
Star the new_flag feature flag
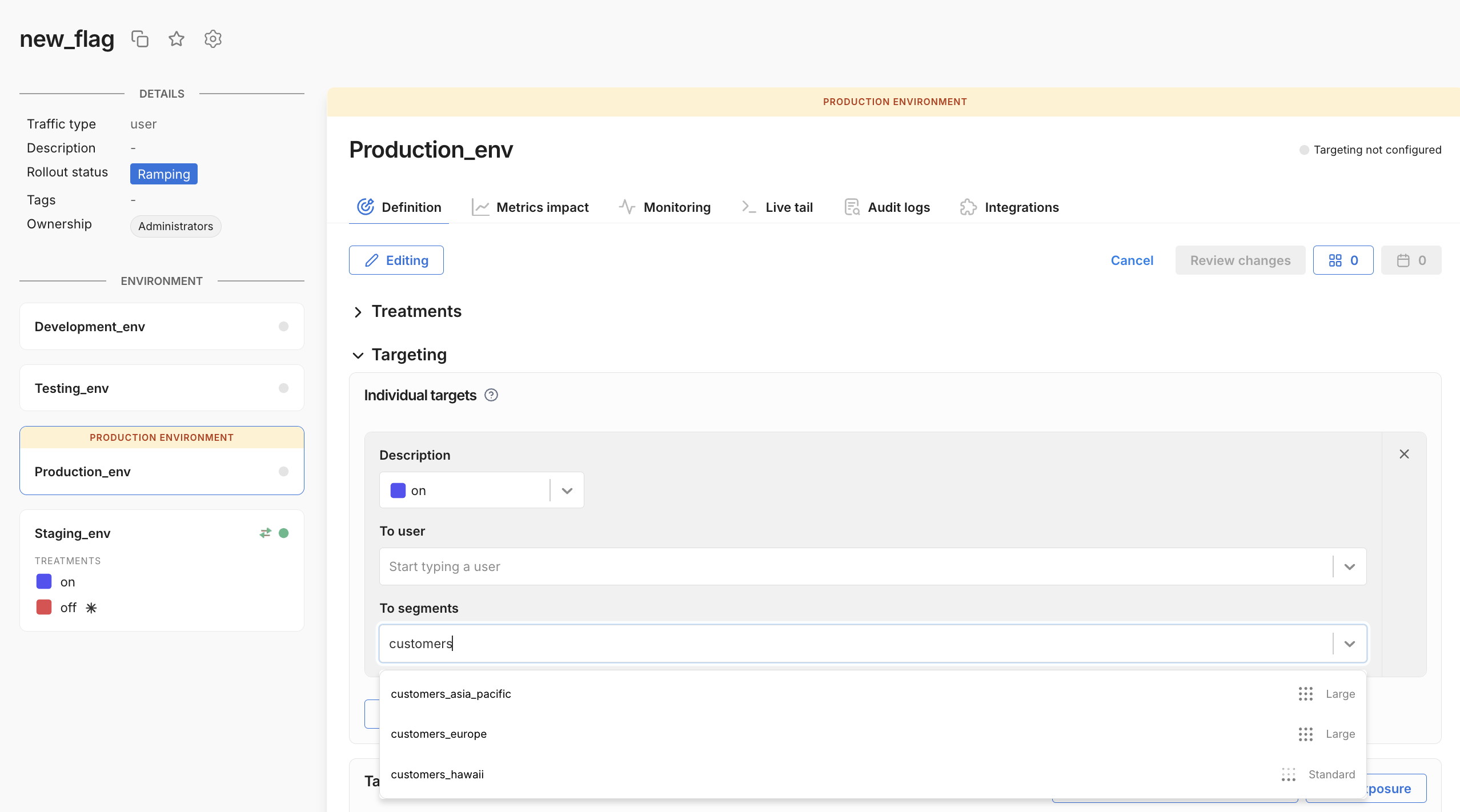pos(177,39)
